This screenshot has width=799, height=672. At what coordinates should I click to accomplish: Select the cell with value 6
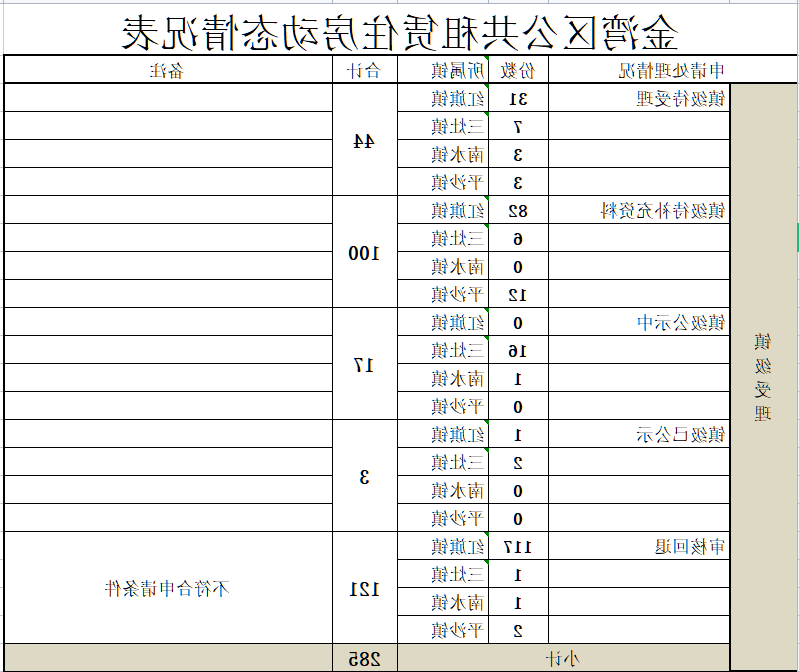pos(518,238)
